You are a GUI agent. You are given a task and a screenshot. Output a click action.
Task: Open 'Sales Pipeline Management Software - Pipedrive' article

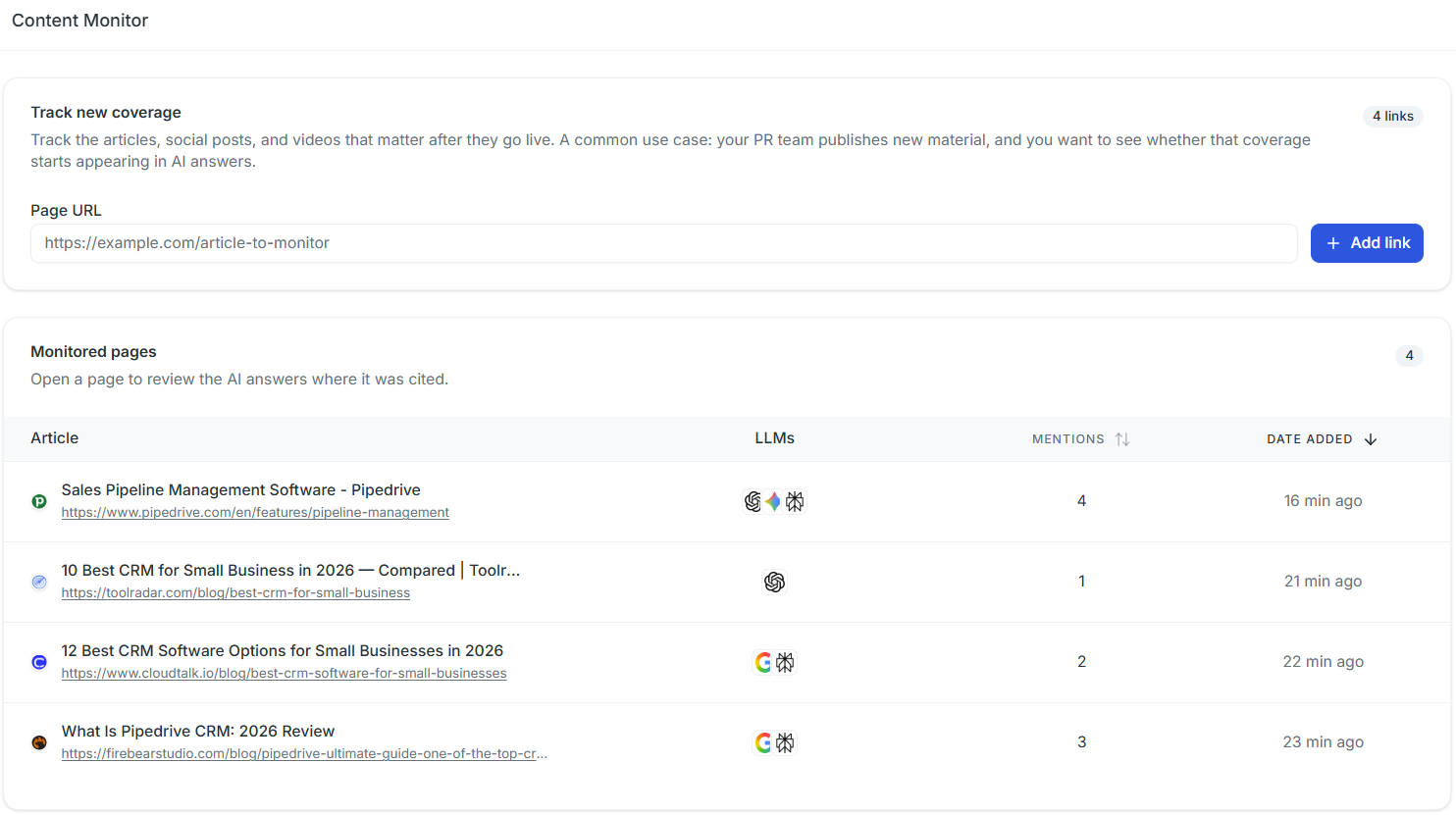(x=241, y=490)
